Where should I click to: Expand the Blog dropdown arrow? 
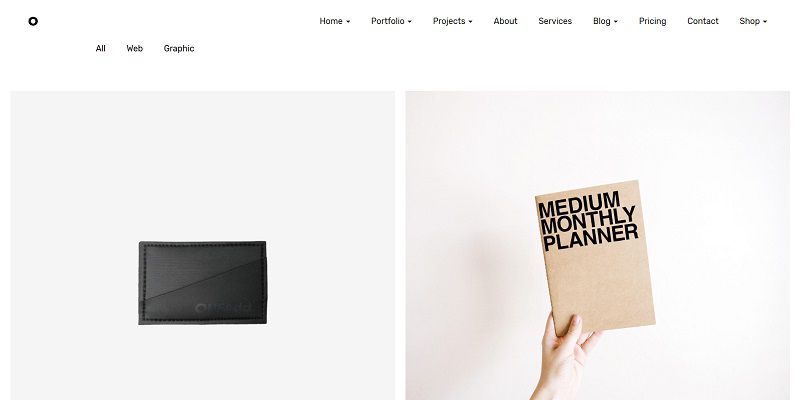tap(616, 22)
